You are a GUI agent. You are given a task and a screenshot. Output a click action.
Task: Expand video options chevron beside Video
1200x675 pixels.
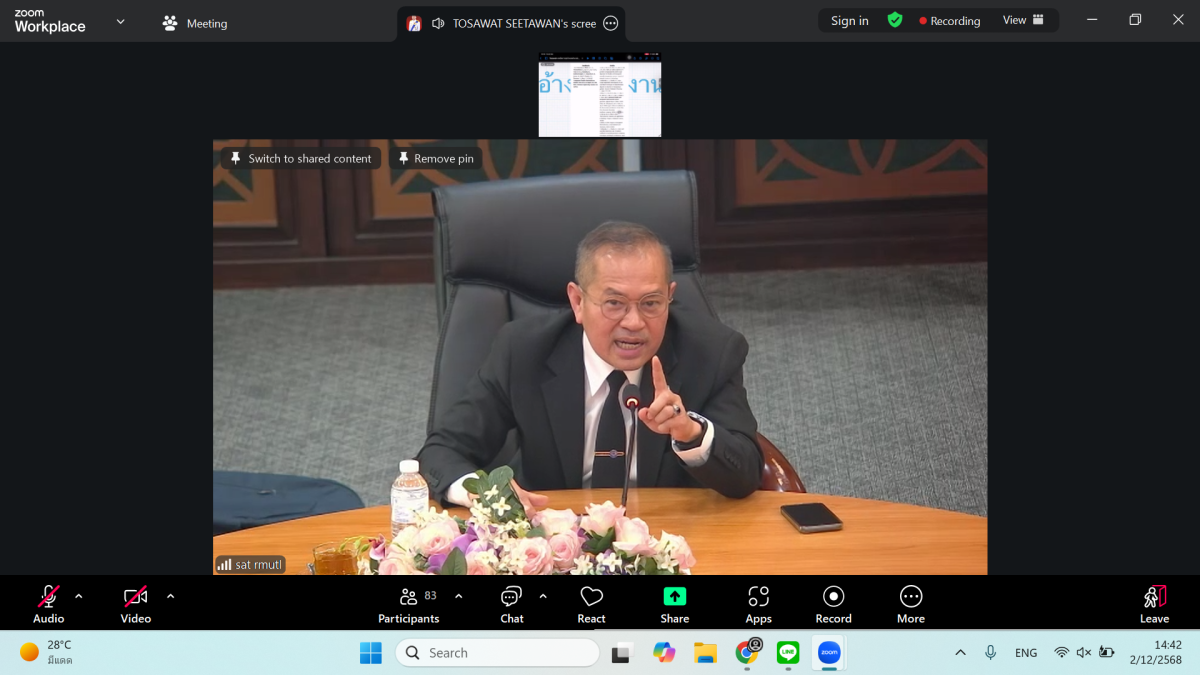[x=170, y=596]
